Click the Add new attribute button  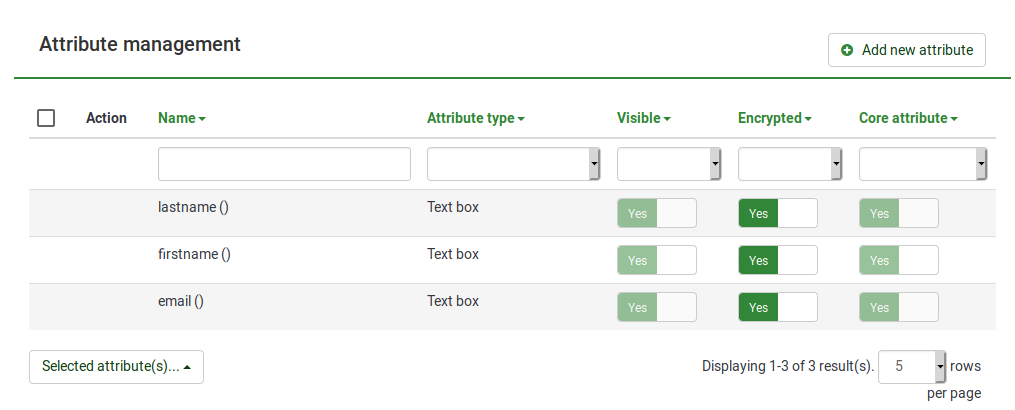coord(906,50)
